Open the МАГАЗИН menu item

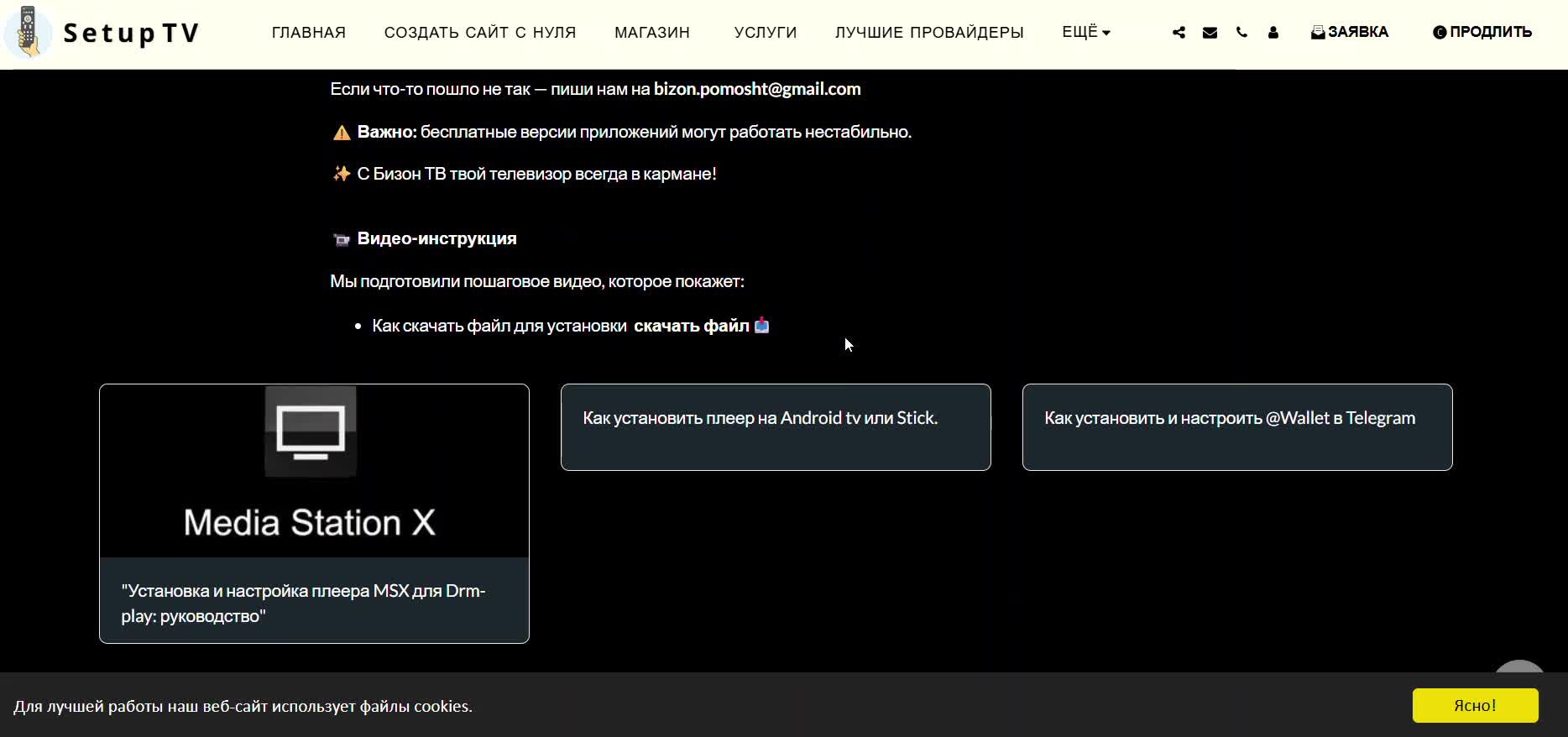pos(652,33)
